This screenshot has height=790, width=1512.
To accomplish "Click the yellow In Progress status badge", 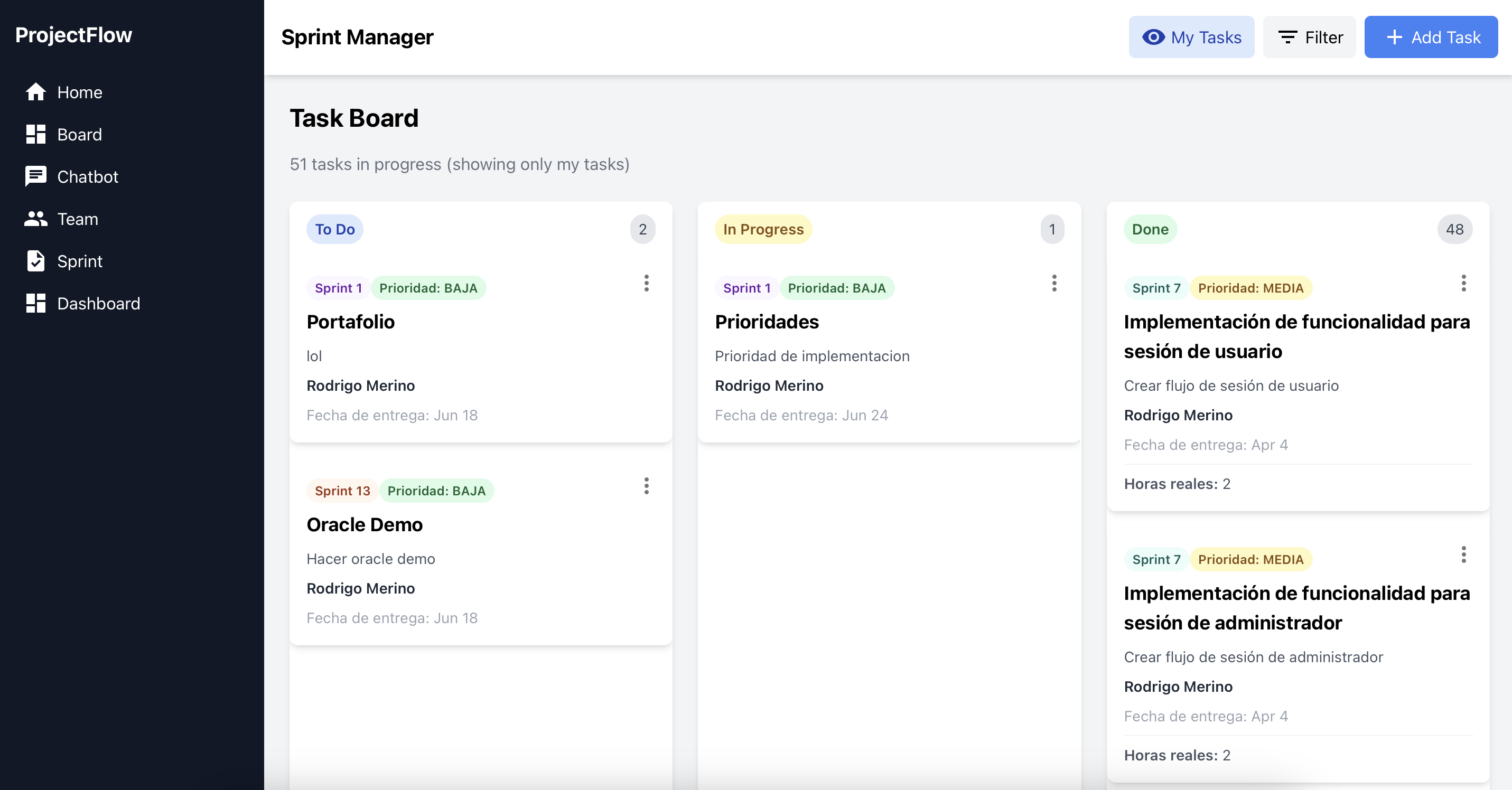I will tap(762, 229).
